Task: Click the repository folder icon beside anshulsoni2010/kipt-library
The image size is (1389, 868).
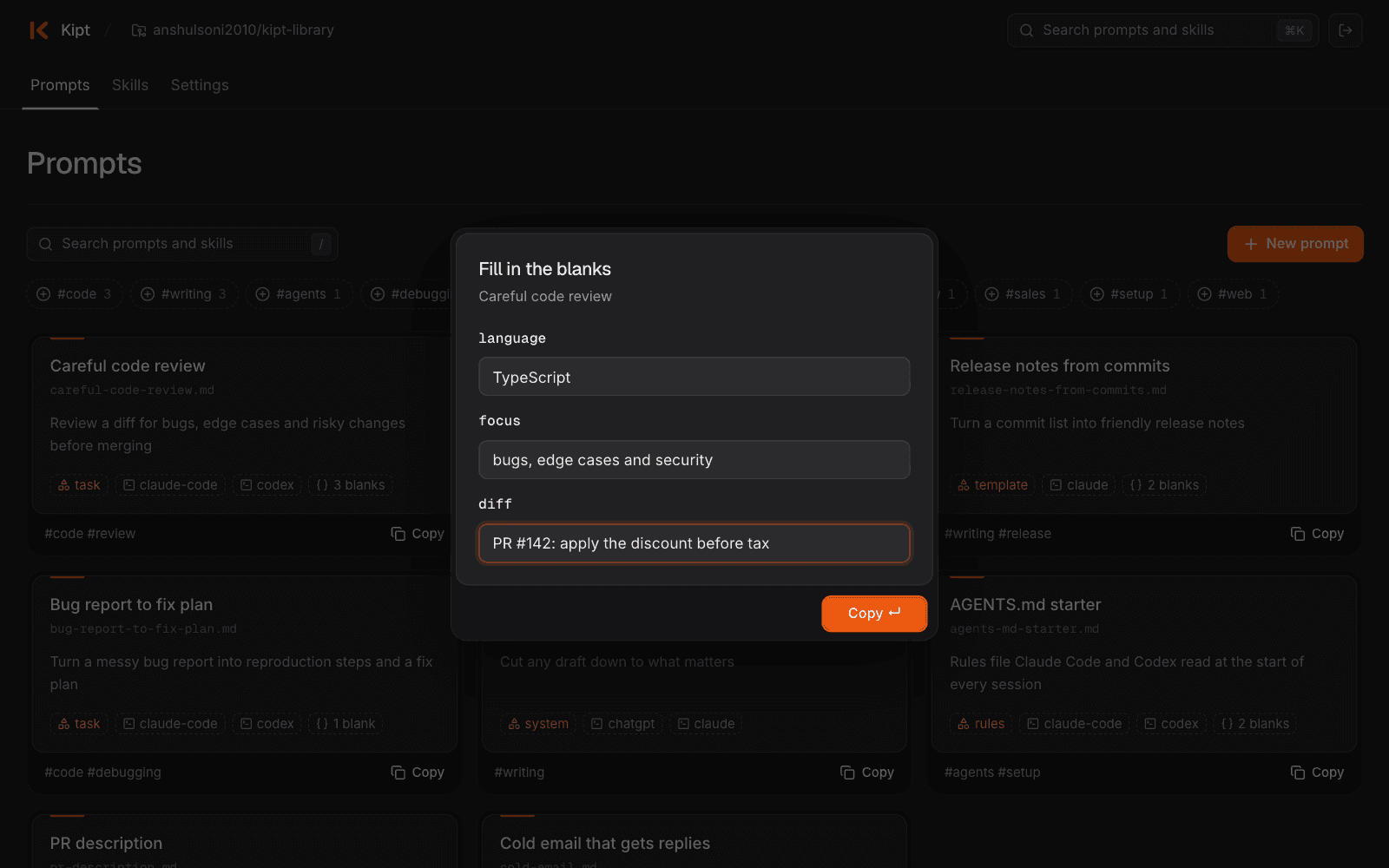Action: click(139, 30)
